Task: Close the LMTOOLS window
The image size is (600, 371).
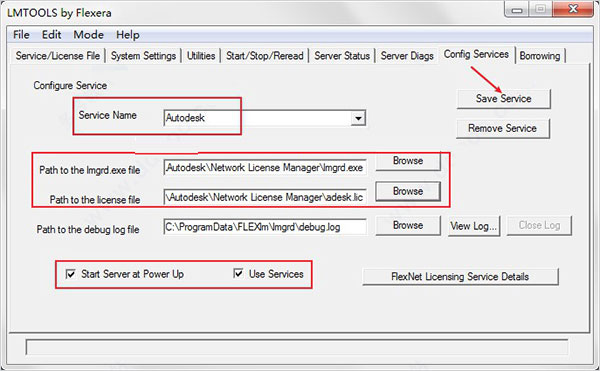Action: tap(573, 10)
